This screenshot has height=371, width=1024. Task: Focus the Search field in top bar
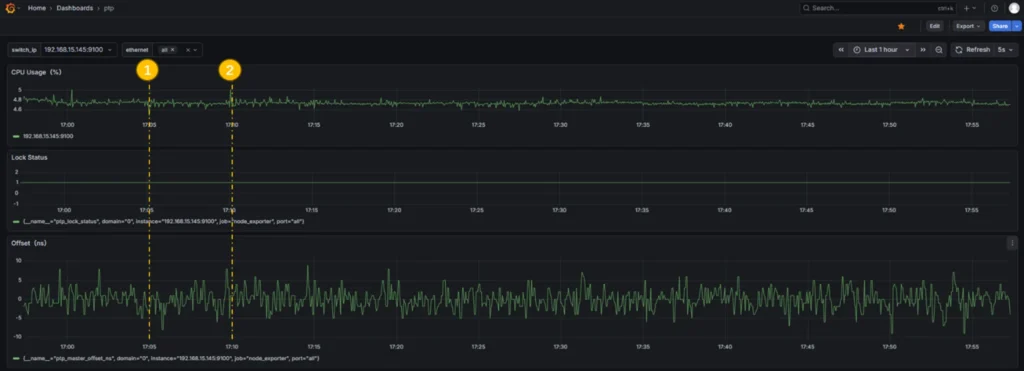pyautogui.click(x=879, y=8)
